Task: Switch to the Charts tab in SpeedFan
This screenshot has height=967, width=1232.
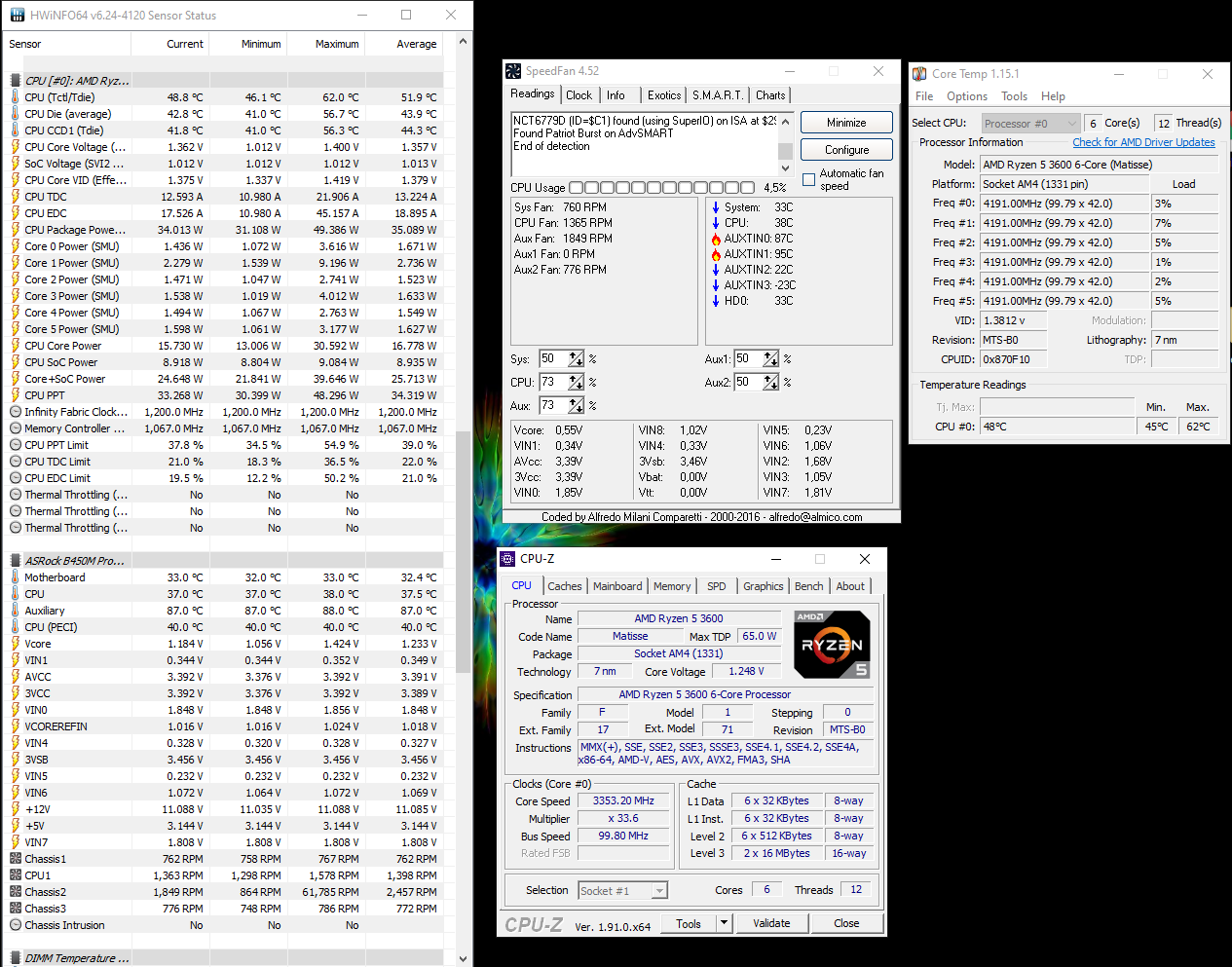Action: (770, 95)
